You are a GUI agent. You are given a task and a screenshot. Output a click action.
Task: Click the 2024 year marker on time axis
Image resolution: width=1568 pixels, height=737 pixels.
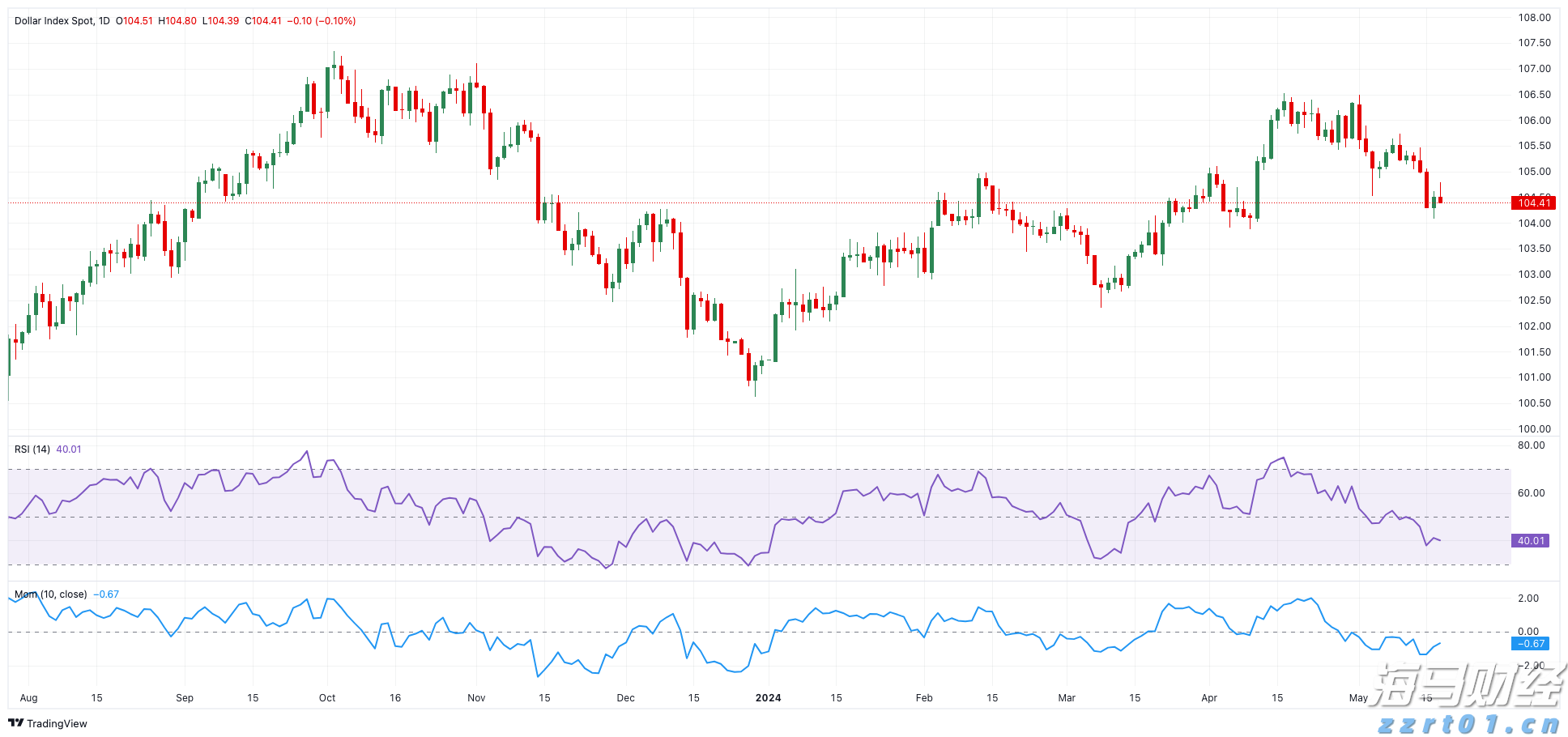tap(768, 698)
